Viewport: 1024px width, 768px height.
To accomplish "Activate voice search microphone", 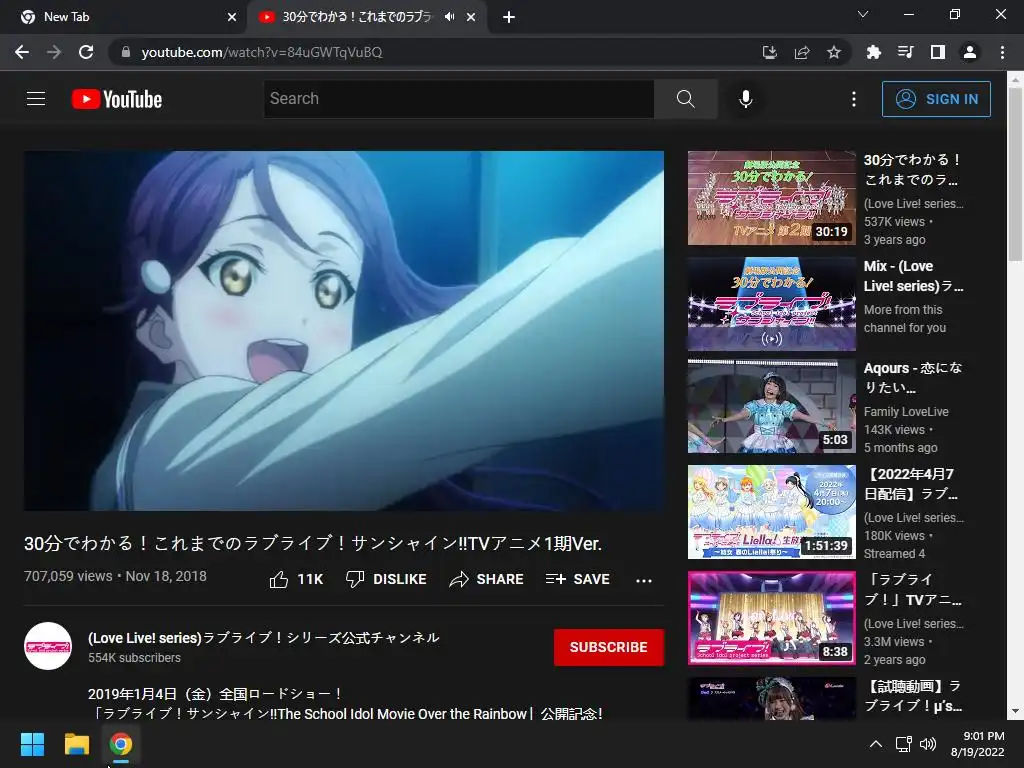I will pyautogui.click(x=746, y=99).
